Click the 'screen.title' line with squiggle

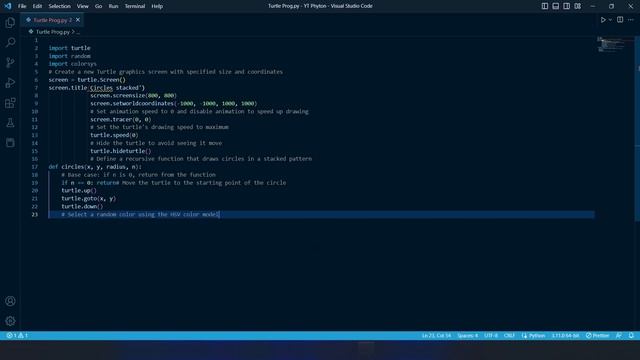97,88
